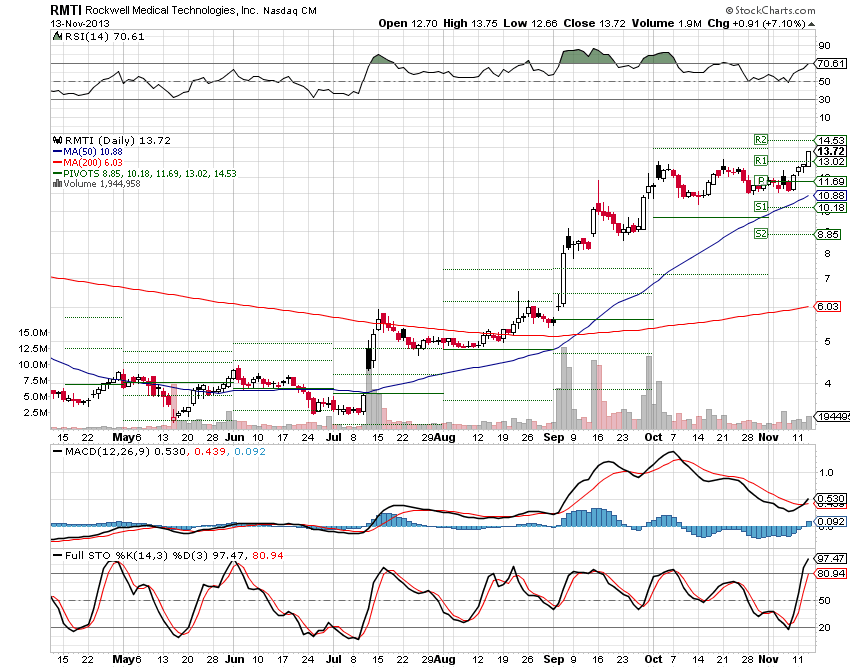850x668 pixels.
Task: Click the 90 level on the RSI axis
Action: (x=824, y=46)
